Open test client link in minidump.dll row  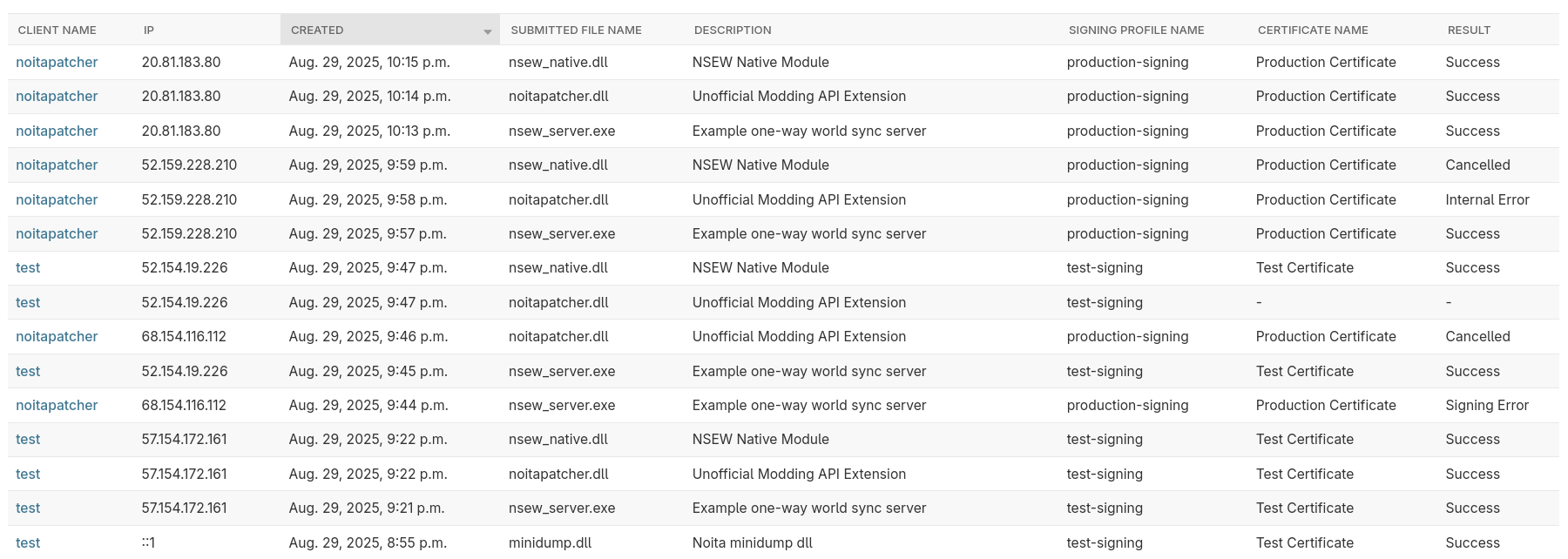click(28, 543)
